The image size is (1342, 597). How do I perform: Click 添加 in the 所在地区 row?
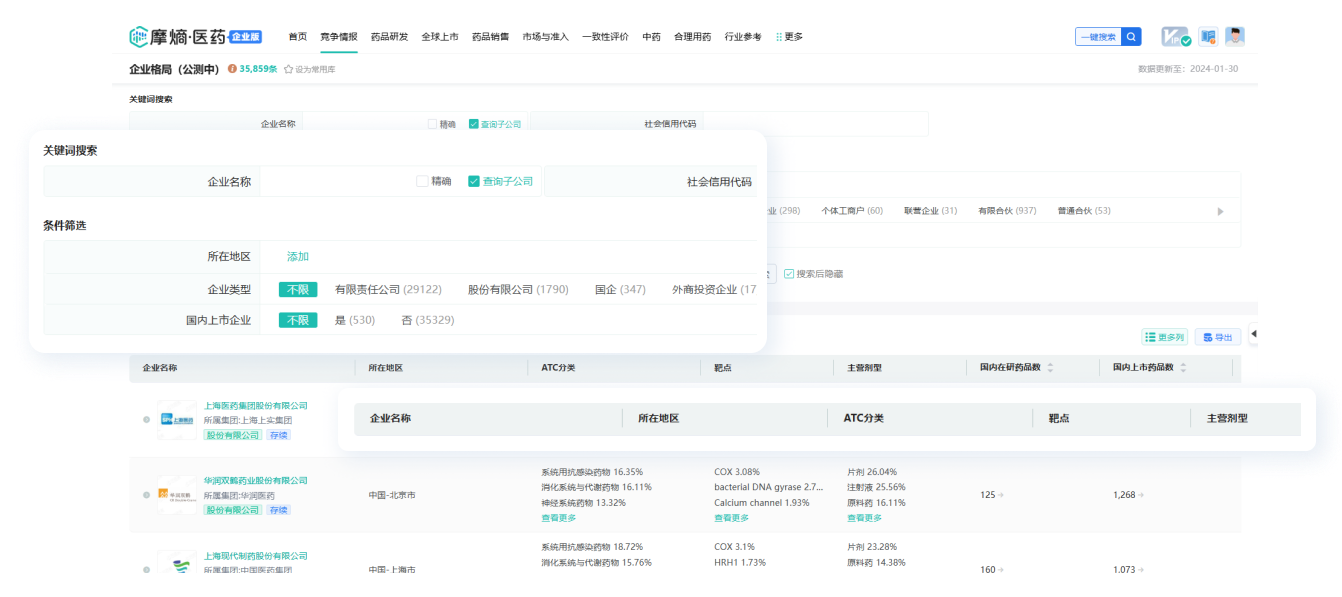point(298,257)
